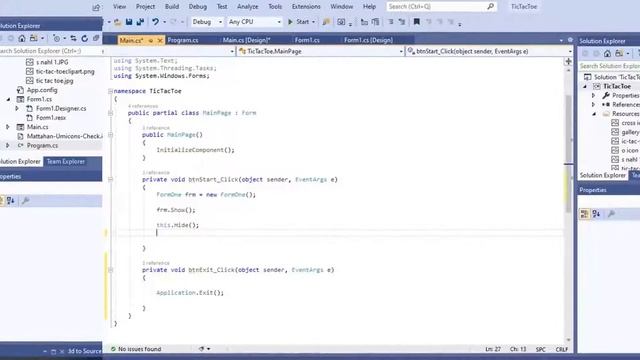Image resolution: width=640 pixels, height=360 pixels.
Task: Open the Extensions menu
Action: click(306, 7)
